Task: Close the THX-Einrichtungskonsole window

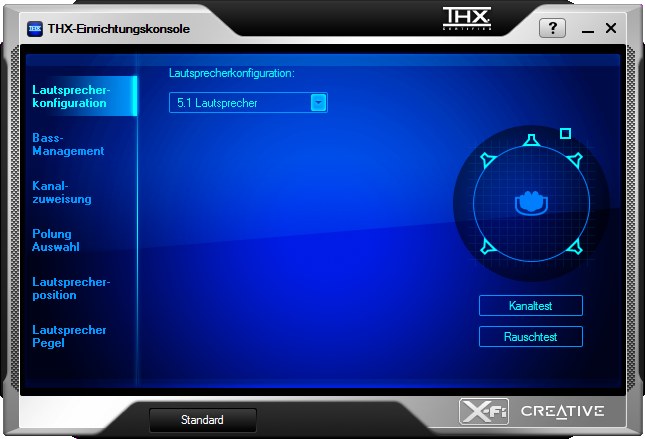Action: 611,28
